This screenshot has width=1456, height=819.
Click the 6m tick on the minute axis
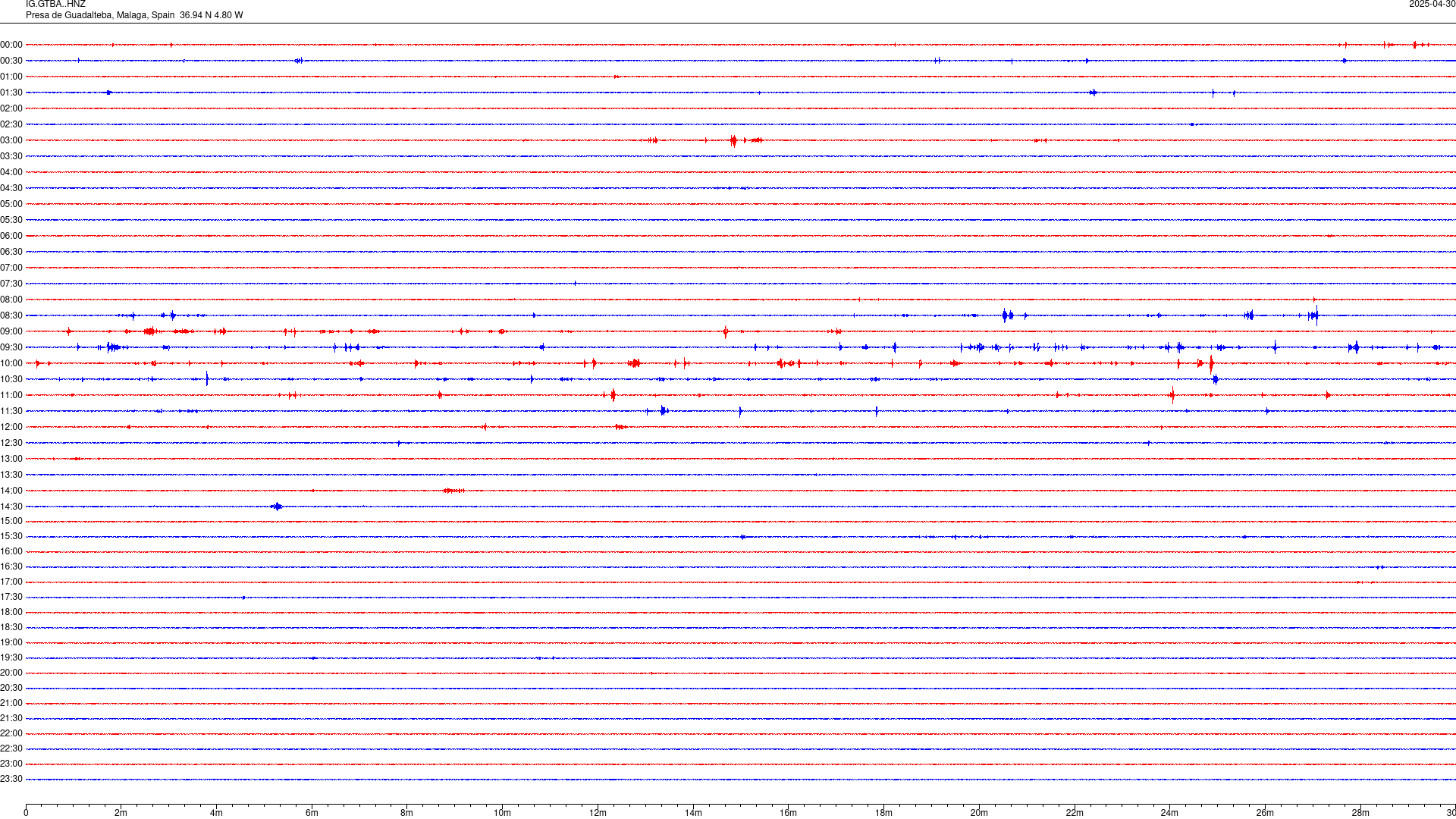tap(312, 813)
